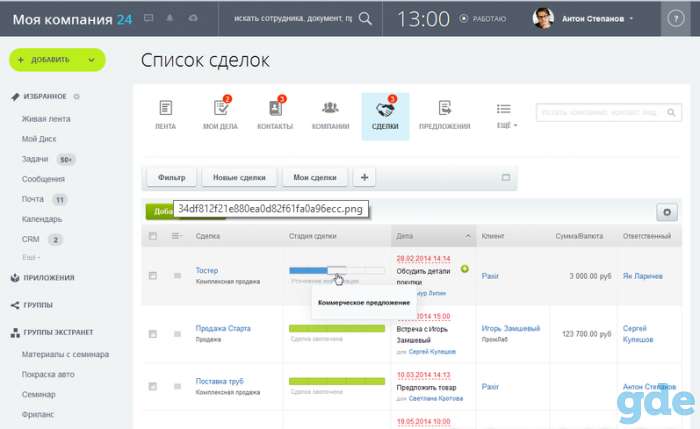This screenshot has width=700, height=429.
Task: Focus the top employee and document search field
Action: tap(293, 18)
